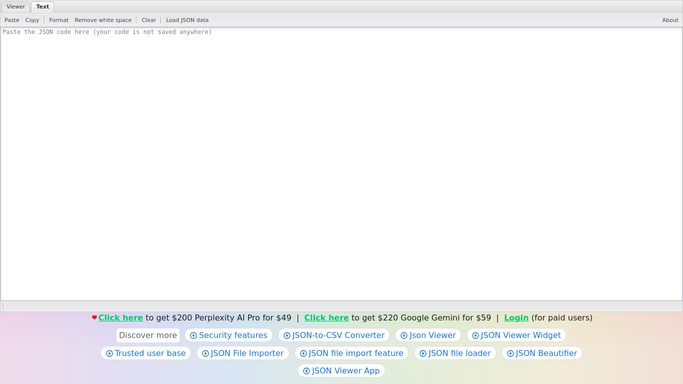The image size is (683, 384).
Task: Switch to the Viewer tab
Action: pyautogui.click(x=16, y=7)
